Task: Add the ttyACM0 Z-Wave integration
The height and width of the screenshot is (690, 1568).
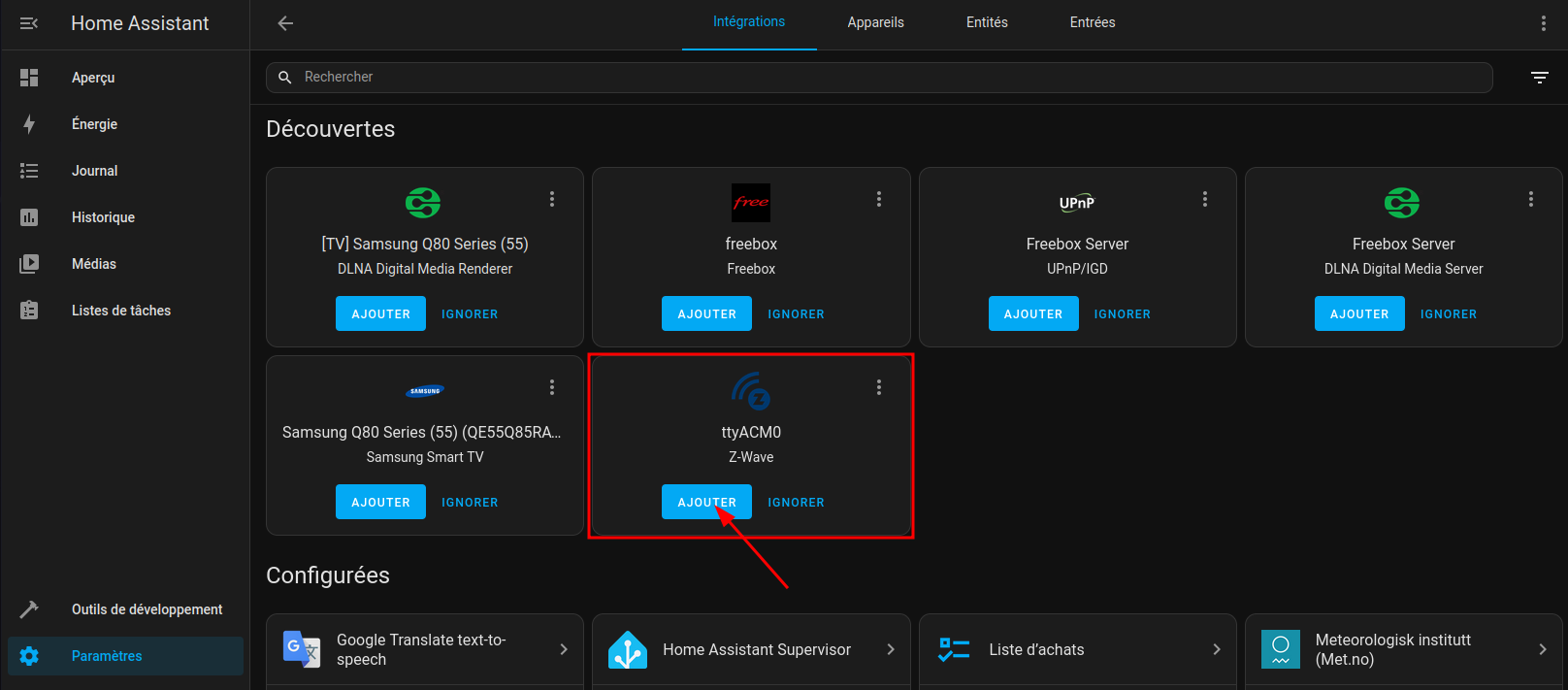Action: coord(706,502)
